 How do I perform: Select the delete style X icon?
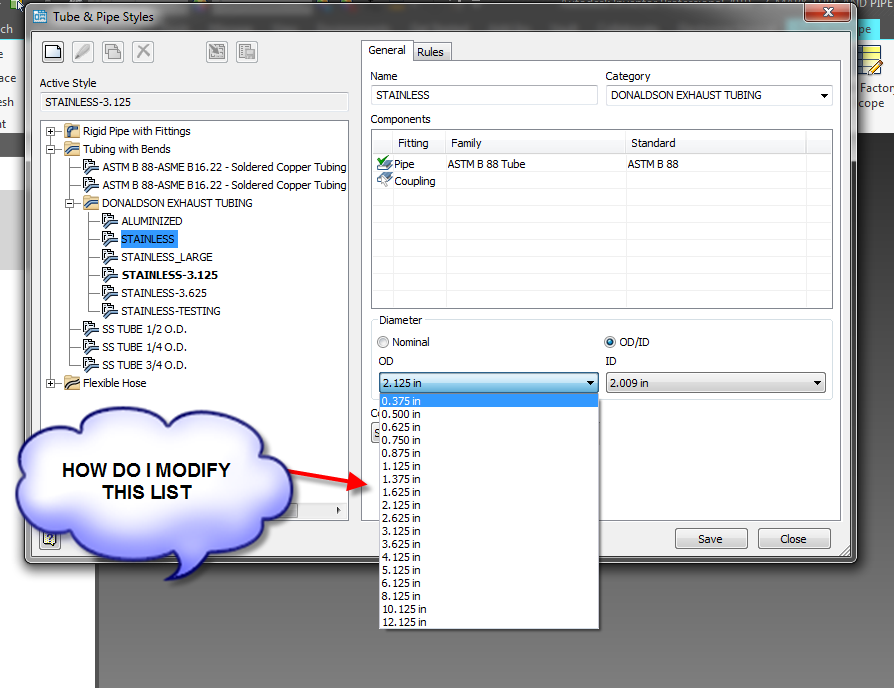[143, 51]
